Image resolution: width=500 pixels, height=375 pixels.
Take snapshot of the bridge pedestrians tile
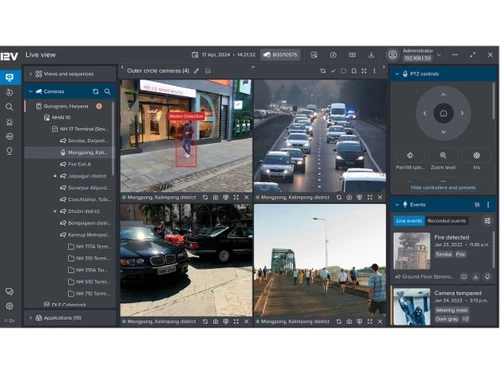click(349, 321)
